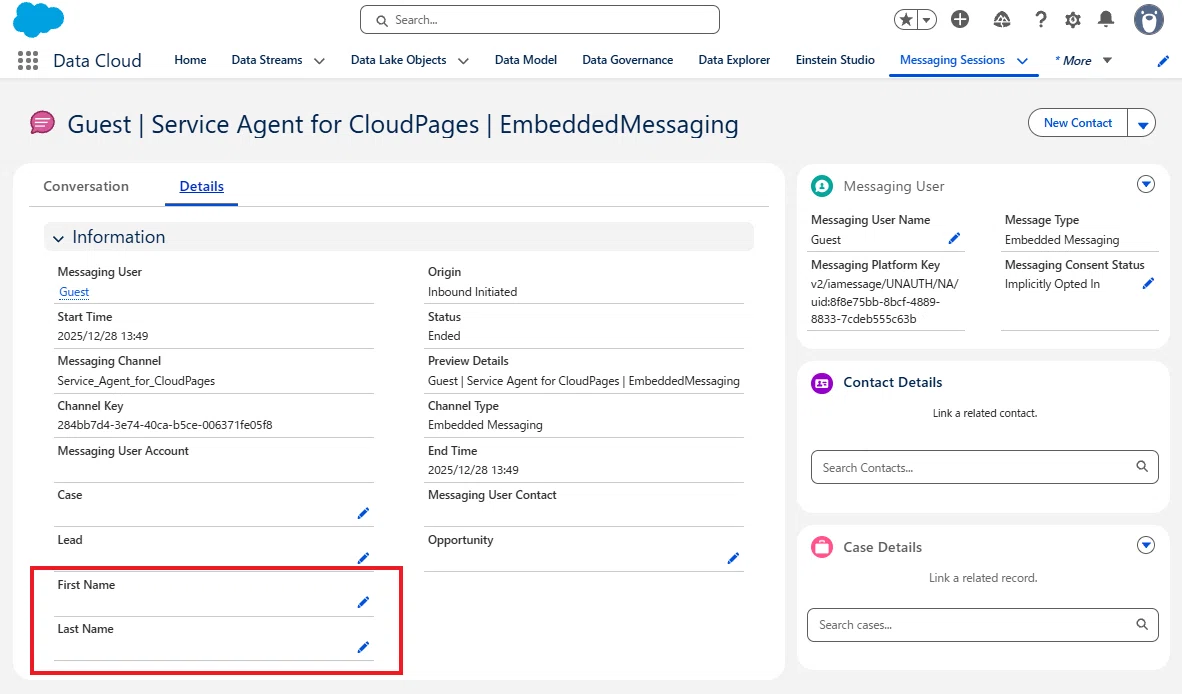The height and width of the screenshot is (694, 1182).
Task: Collapse the Information section
Action: (58, 238)
